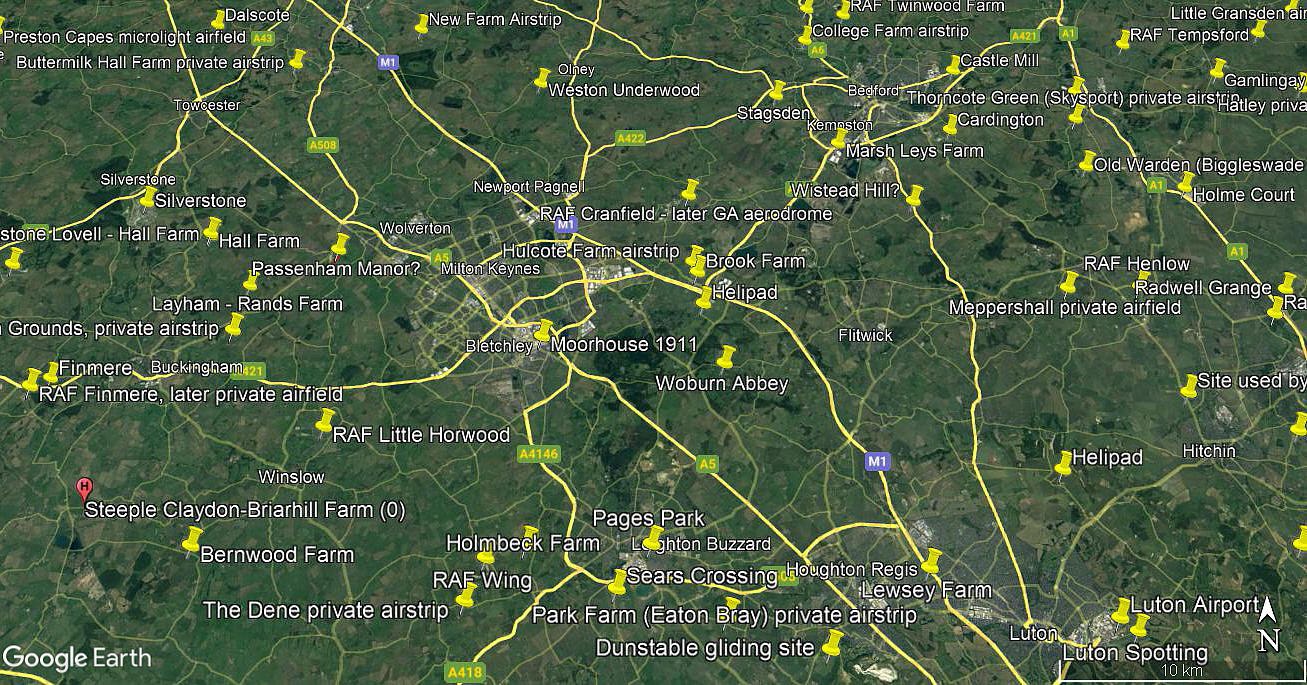Click the 10 km scale bar
Screen dimensions: 1307x685
coord(1181,672)
